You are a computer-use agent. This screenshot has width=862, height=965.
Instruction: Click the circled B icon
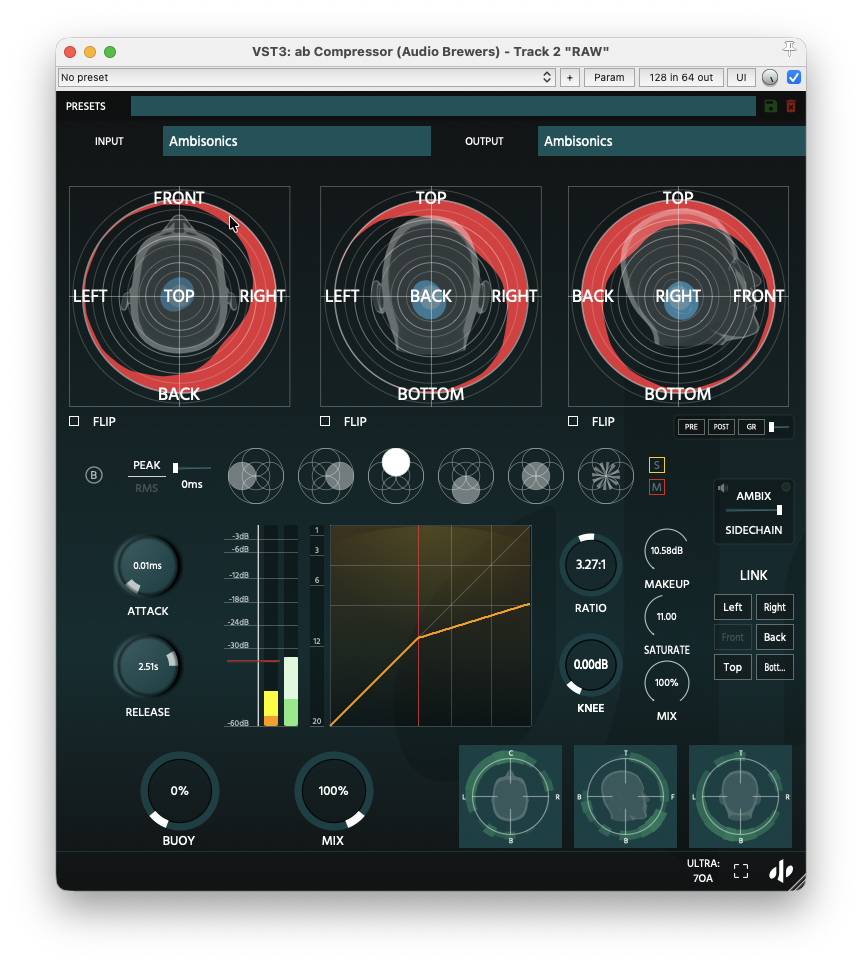(94, 474)
